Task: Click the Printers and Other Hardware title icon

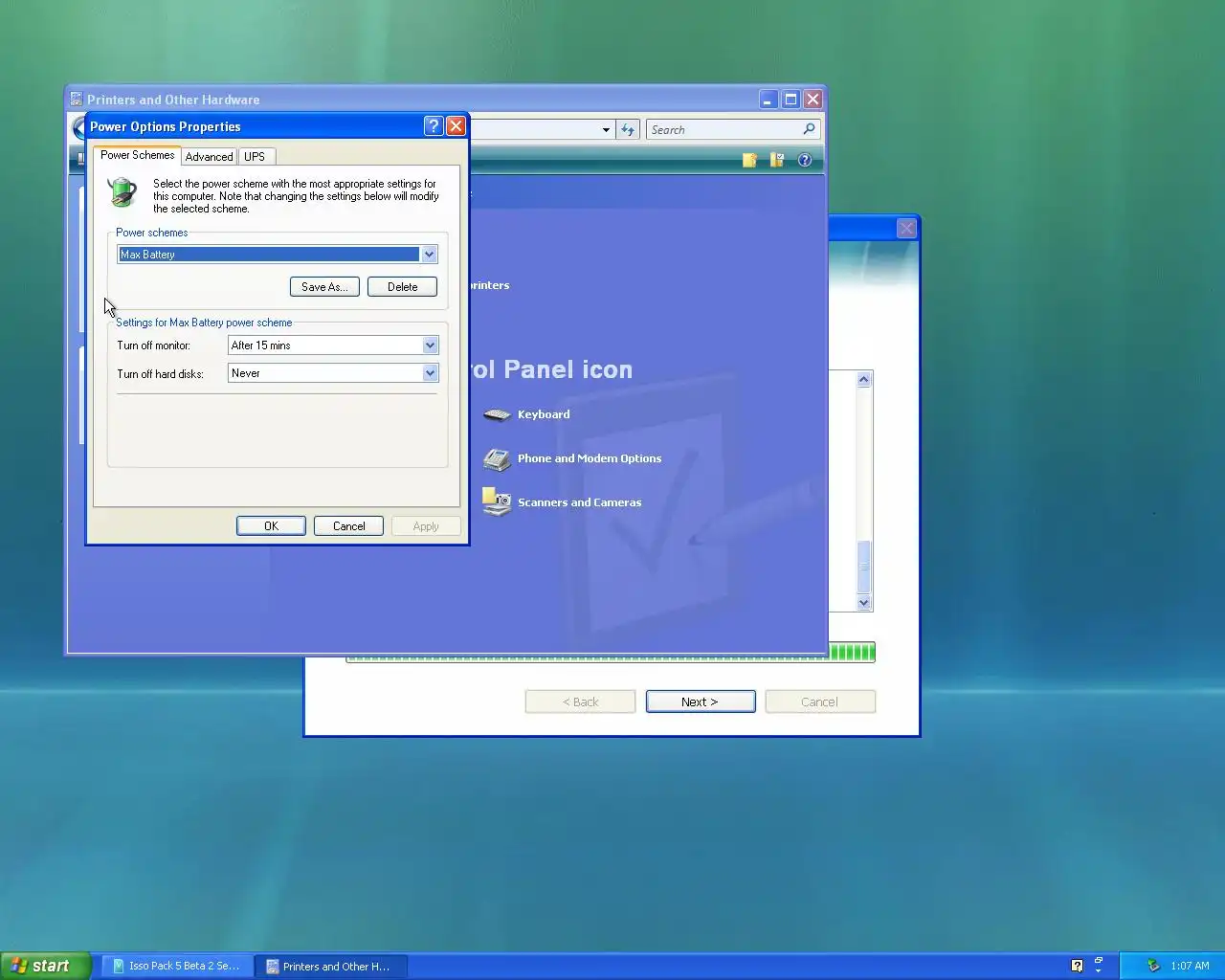Action: 76,99
